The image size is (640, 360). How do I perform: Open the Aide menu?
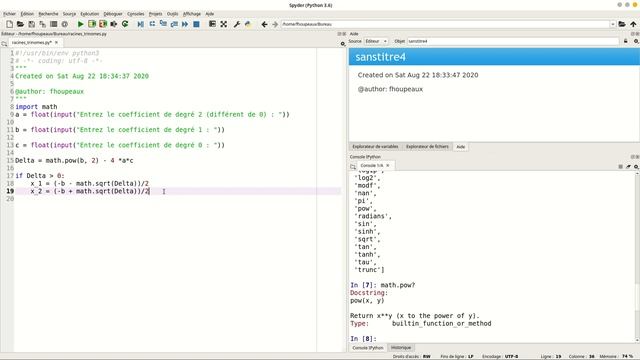point(210,14)
